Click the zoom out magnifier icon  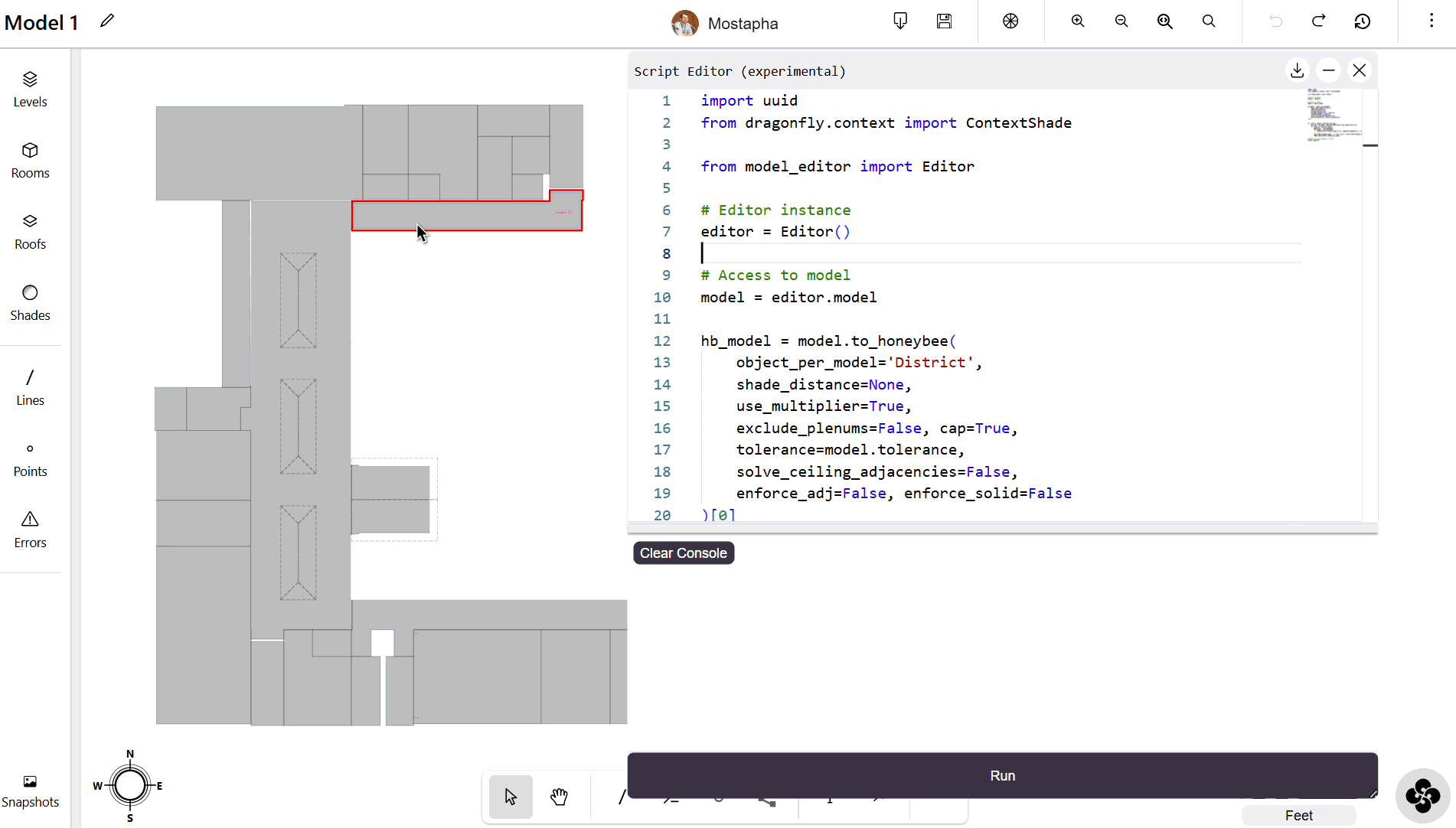1121,21
